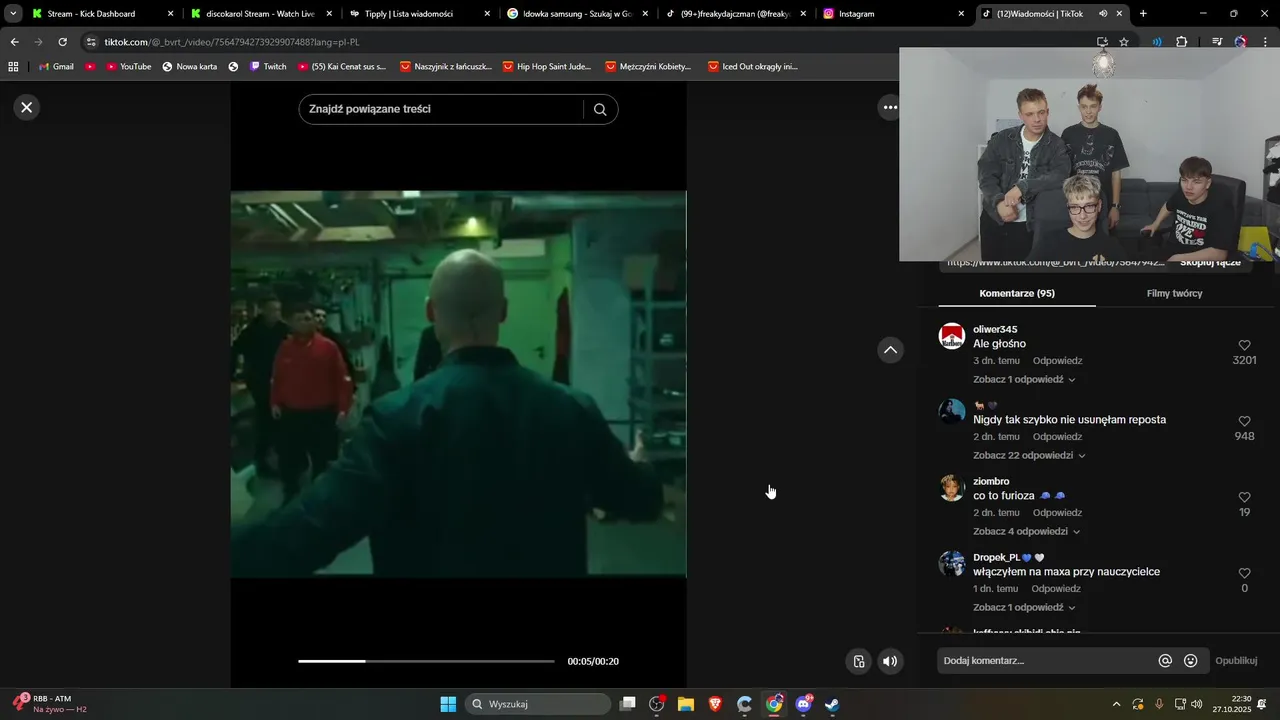
Task: Open the Extensions puzzle icon
Action: coord(1182,42)
